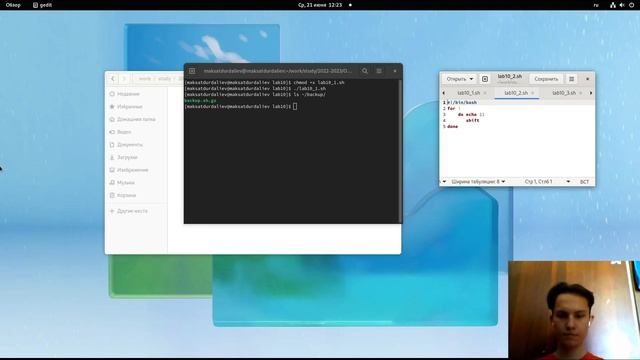Open the terminal hamburger menu

pos(379,71)
